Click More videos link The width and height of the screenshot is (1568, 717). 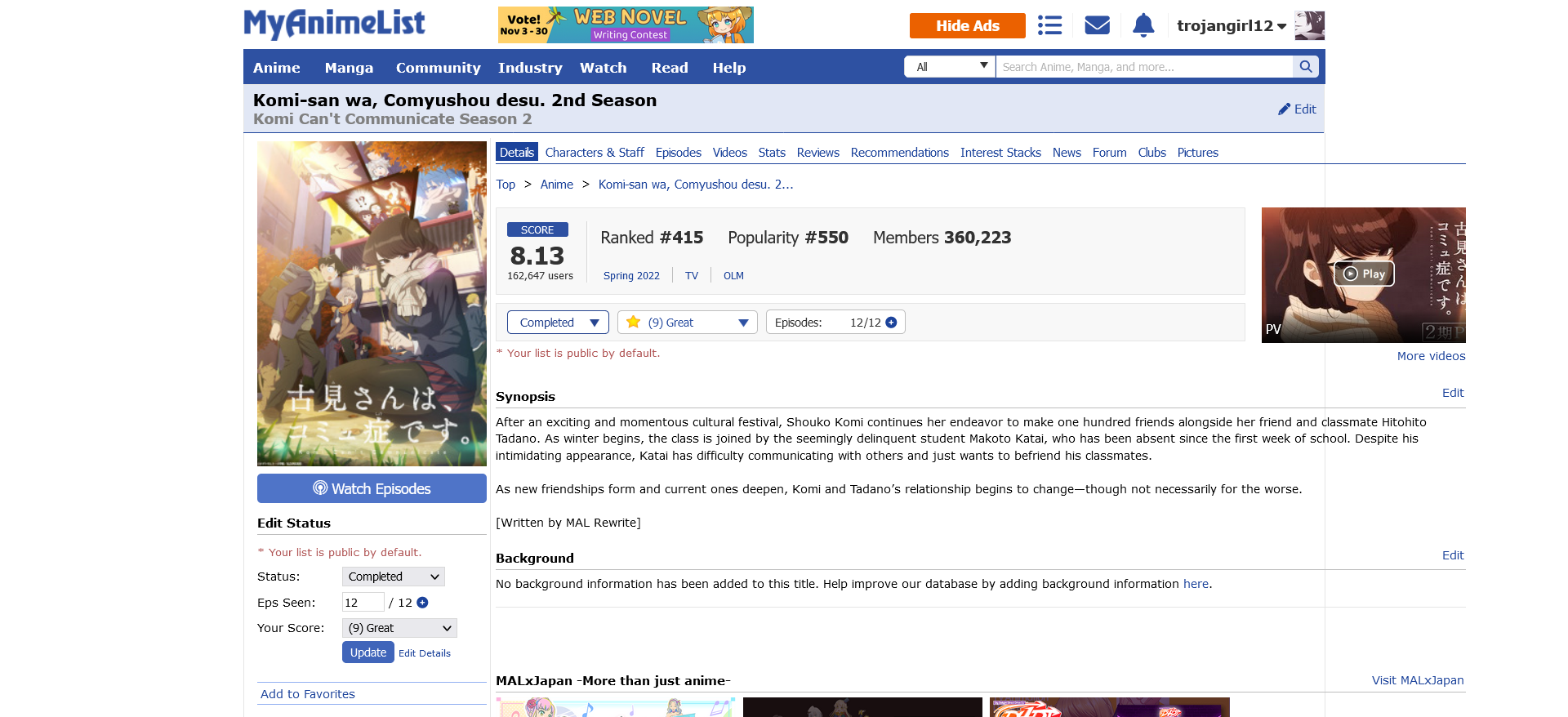[1431, 356]
